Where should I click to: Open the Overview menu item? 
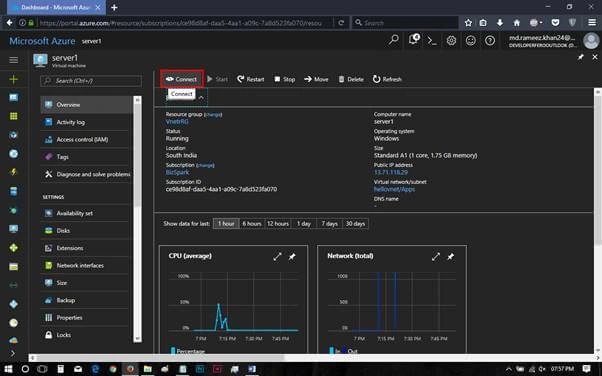86,104
